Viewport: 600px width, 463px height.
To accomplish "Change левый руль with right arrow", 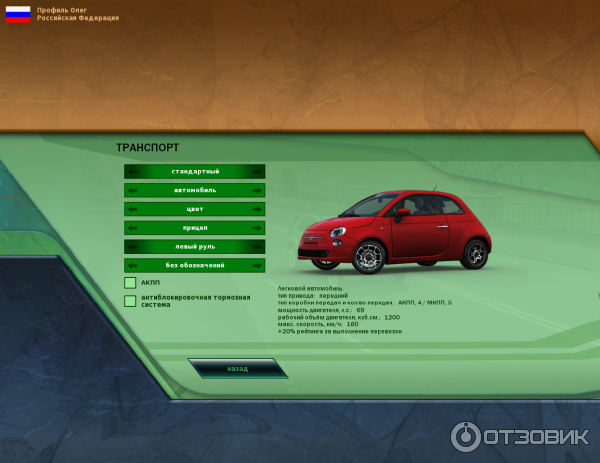I will [258, 247].
